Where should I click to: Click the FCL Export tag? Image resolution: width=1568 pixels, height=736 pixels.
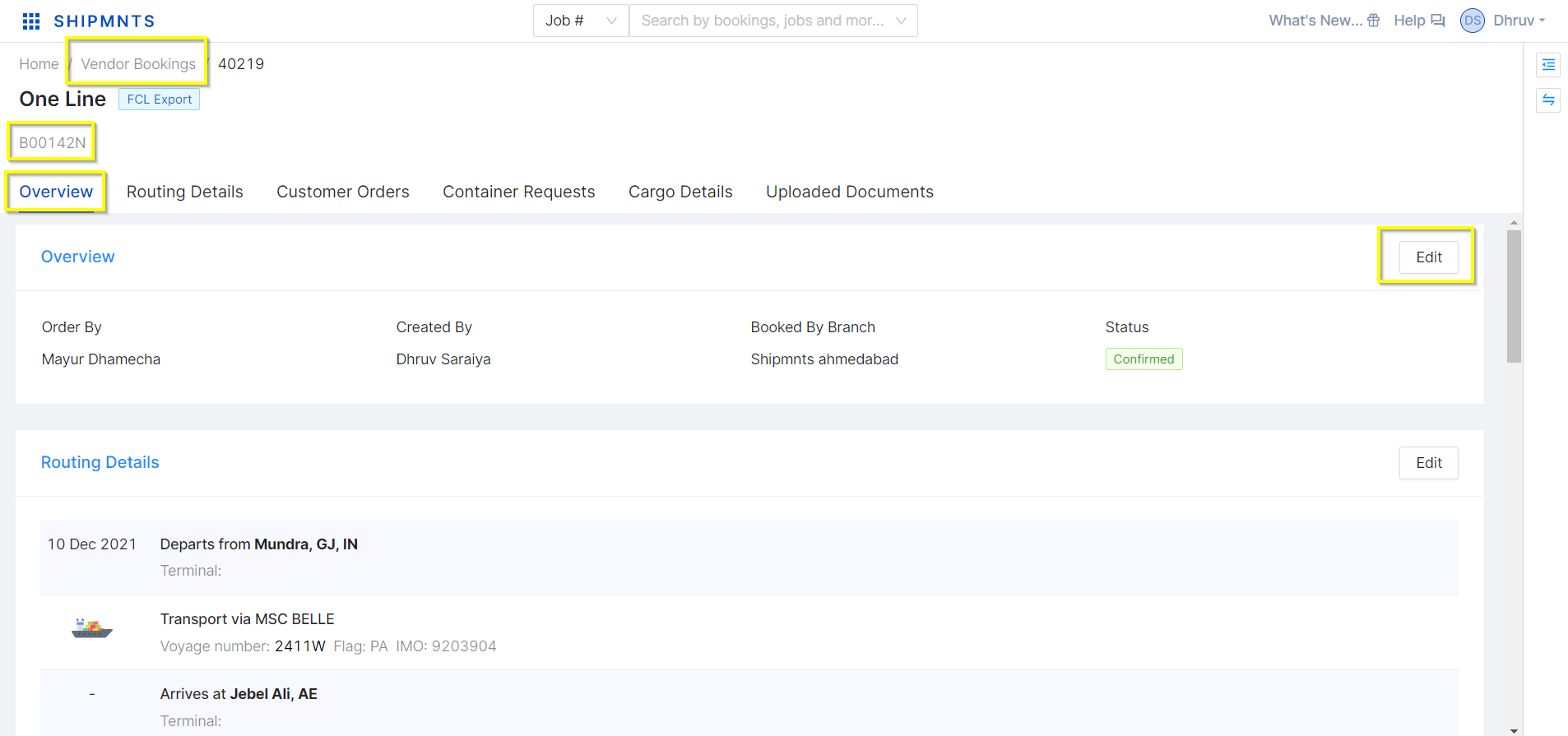[x=160, y=100]
